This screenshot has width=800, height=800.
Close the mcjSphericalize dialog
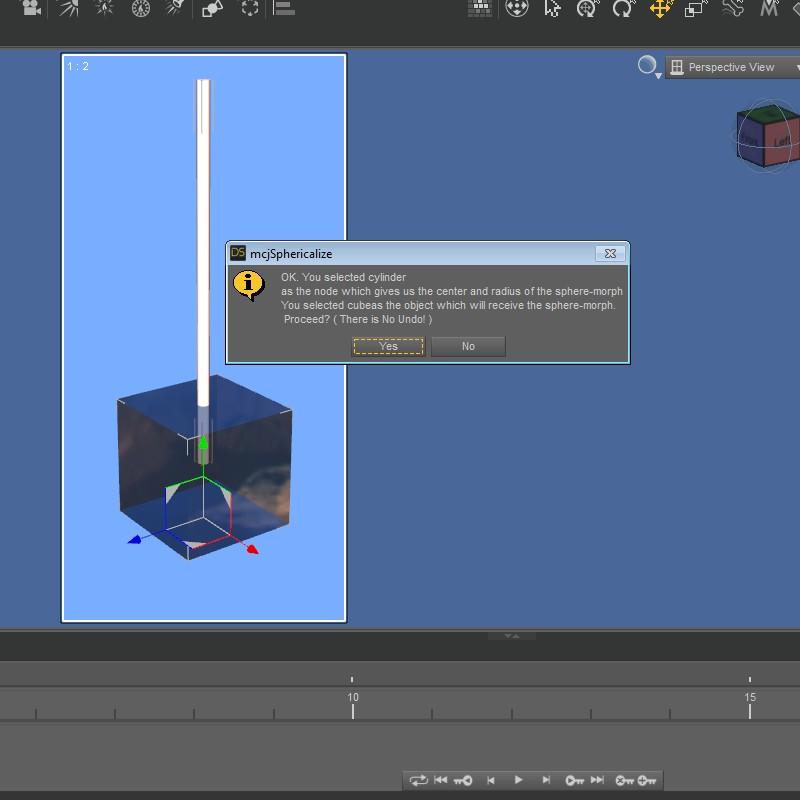610,254
